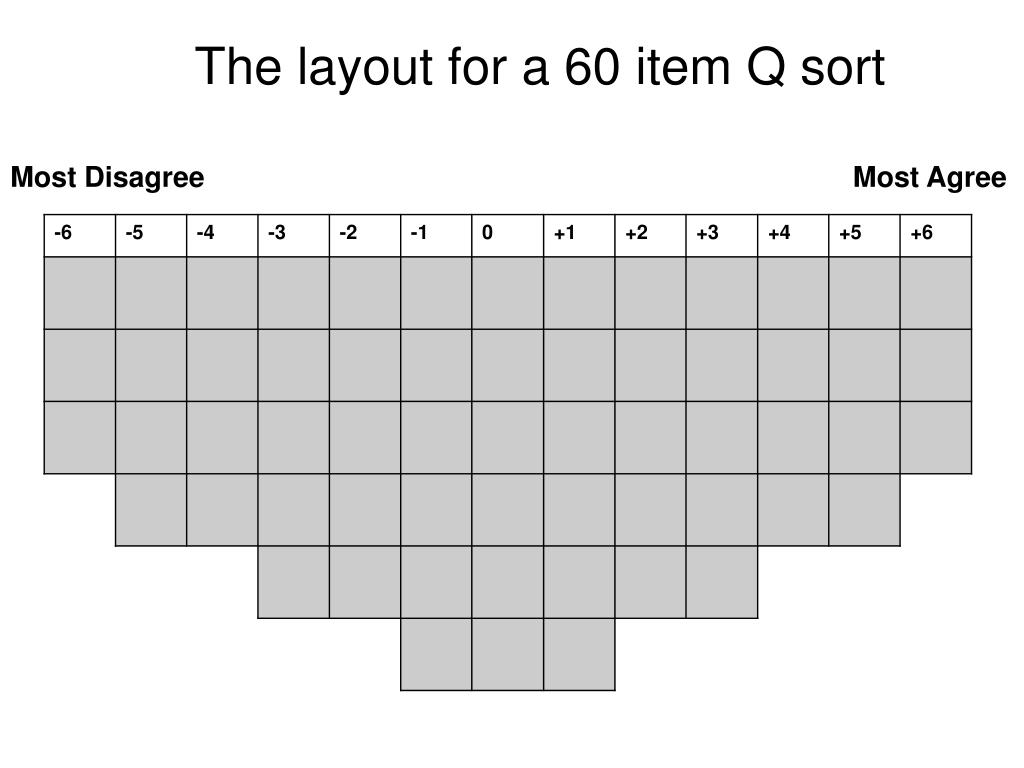
Task: Click the +2 column header cell
Action: click(x=650, y=236)
